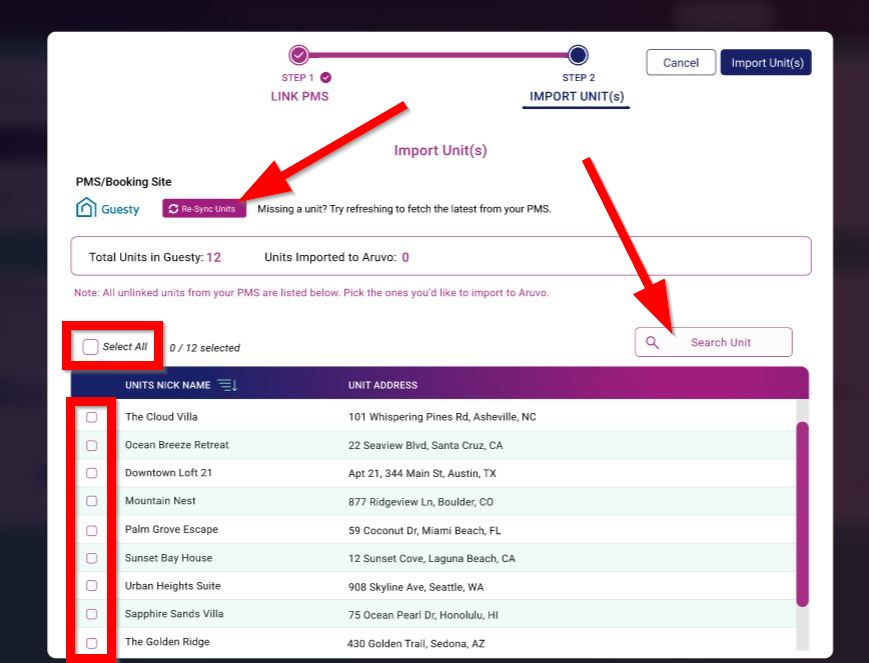Click the '0 / 12 selected' counter
This screenshot has width=869, height=663.
(x=205, y=348)
